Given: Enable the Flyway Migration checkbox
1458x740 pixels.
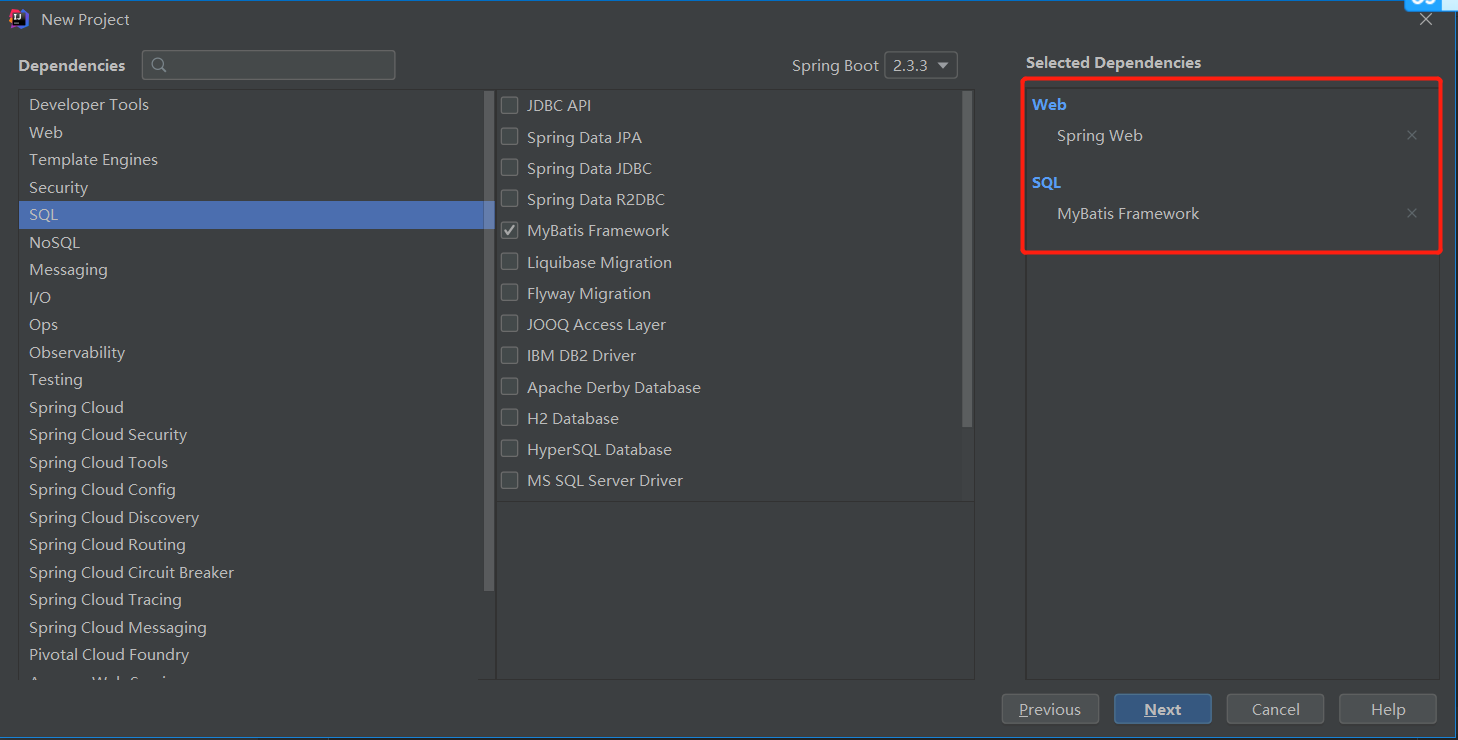Looking at the screenshot, I should [510, 293].
